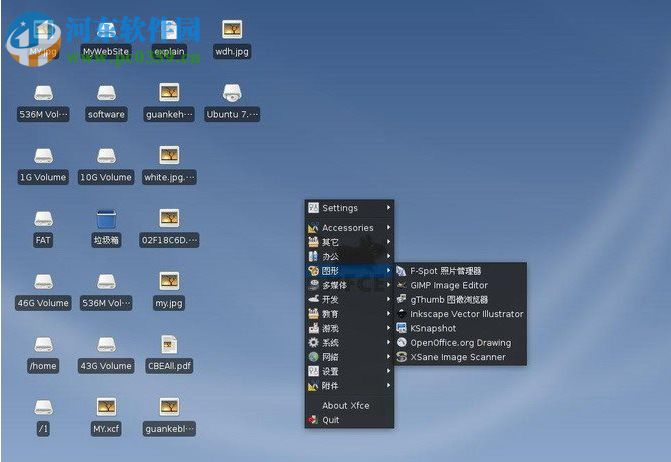Open the MyWebSite desktop drive icon

pos(106,30)
